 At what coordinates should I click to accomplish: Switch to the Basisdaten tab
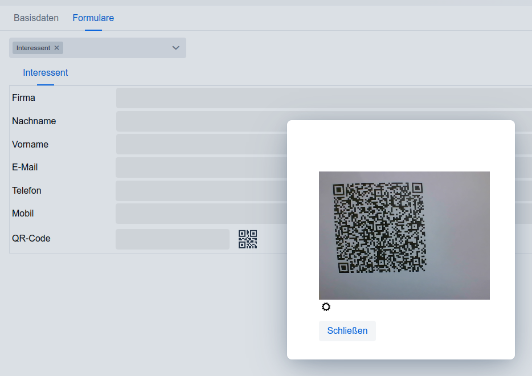[36, 18]
